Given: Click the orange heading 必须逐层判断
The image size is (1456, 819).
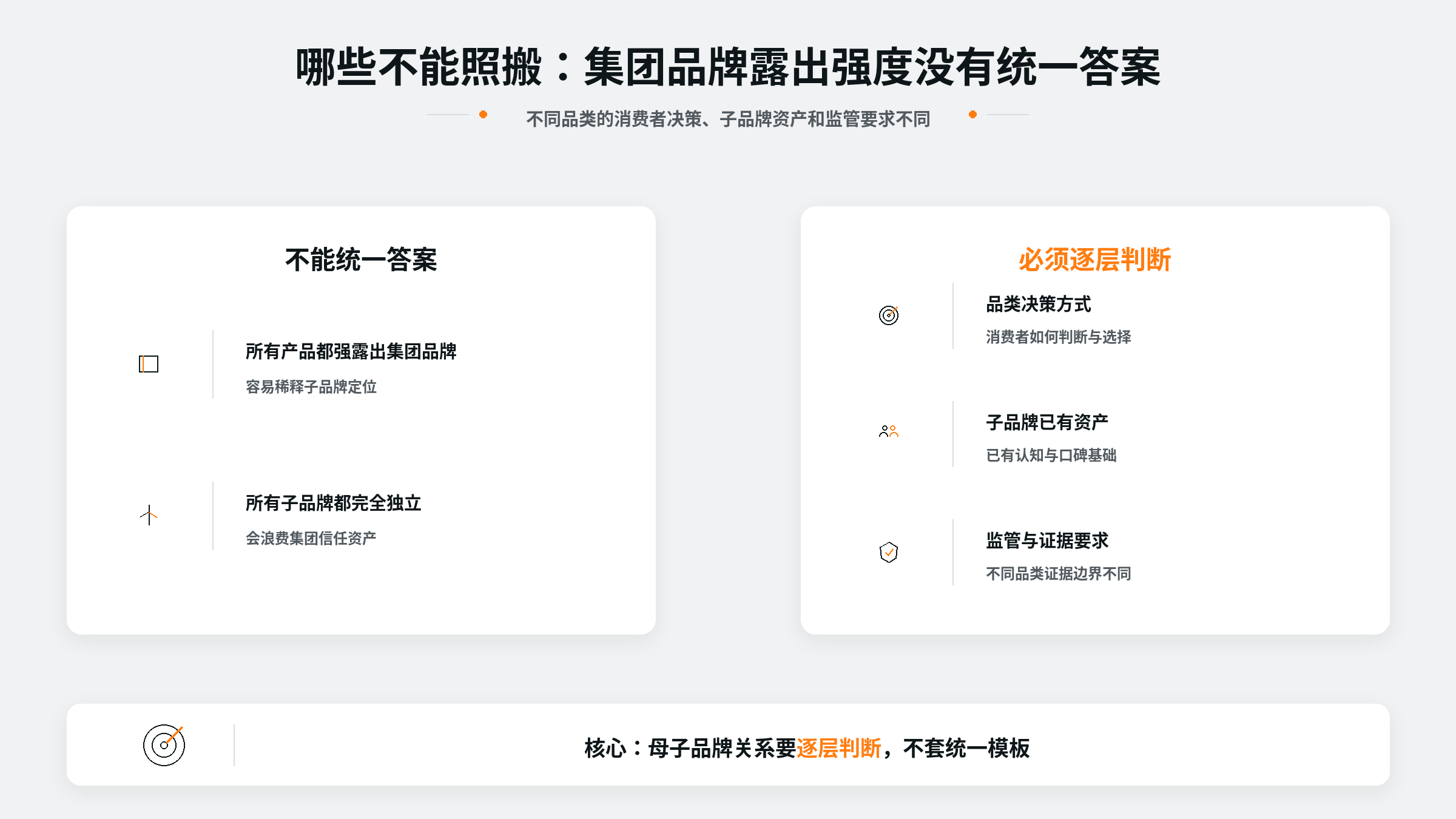Looking at the screenshot, I should tap(1095, 260).
